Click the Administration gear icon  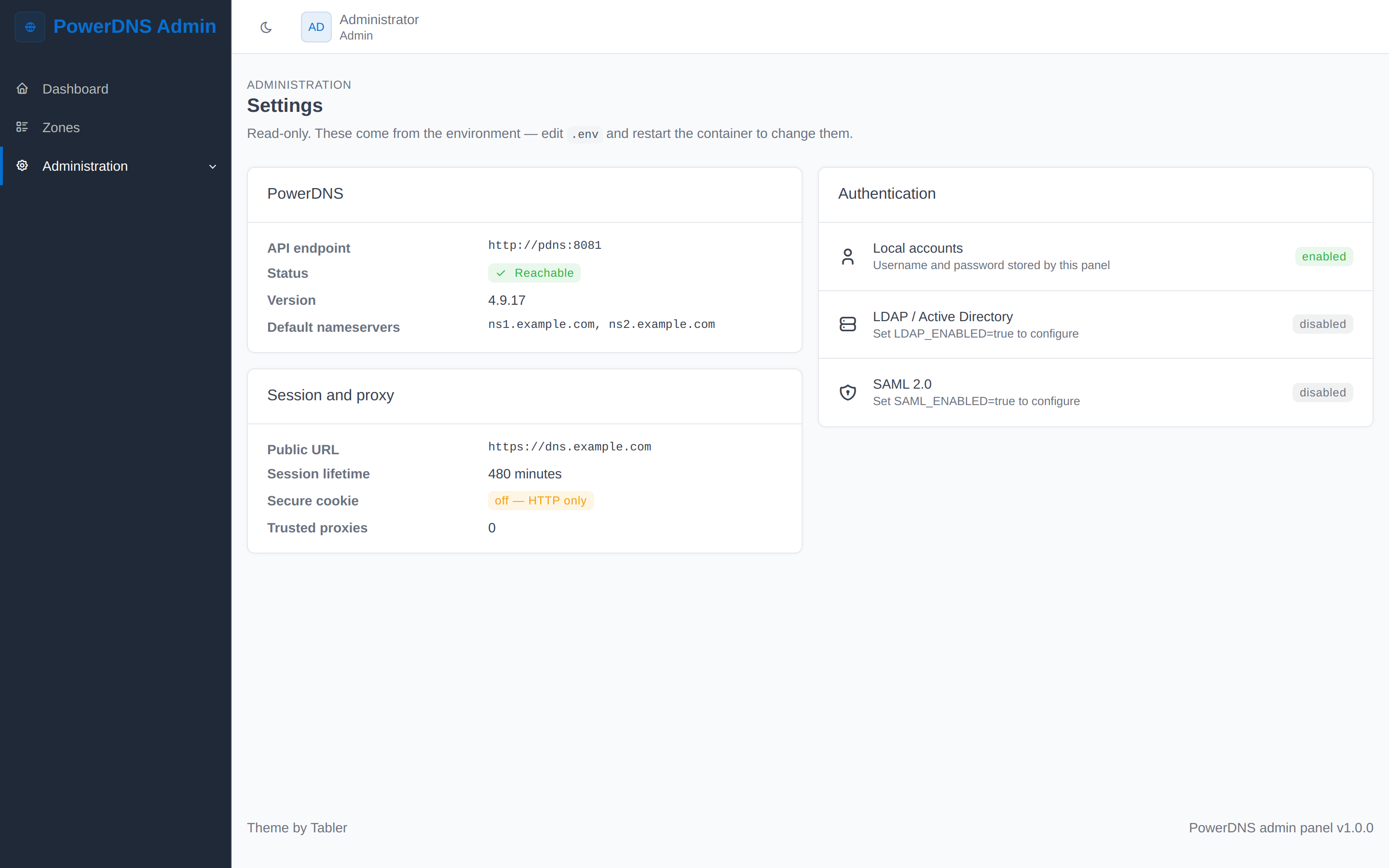coord(22,165)
